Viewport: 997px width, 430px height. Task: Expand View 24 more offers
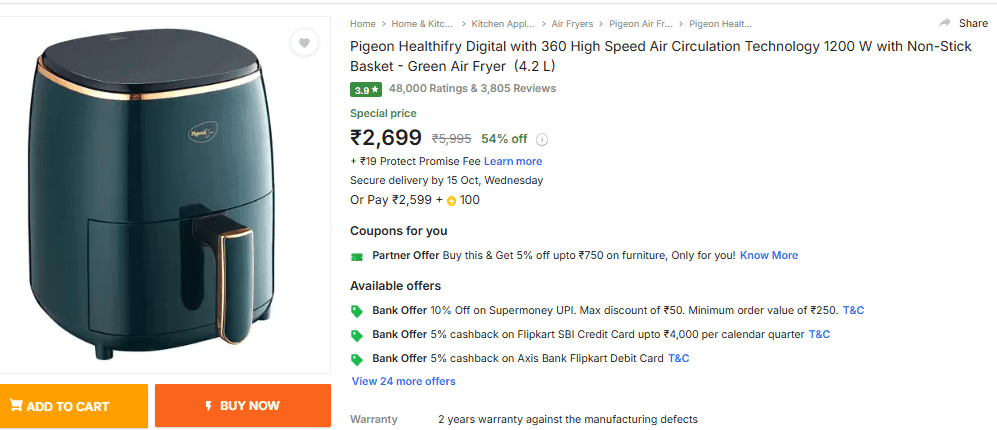pos(403,381)
